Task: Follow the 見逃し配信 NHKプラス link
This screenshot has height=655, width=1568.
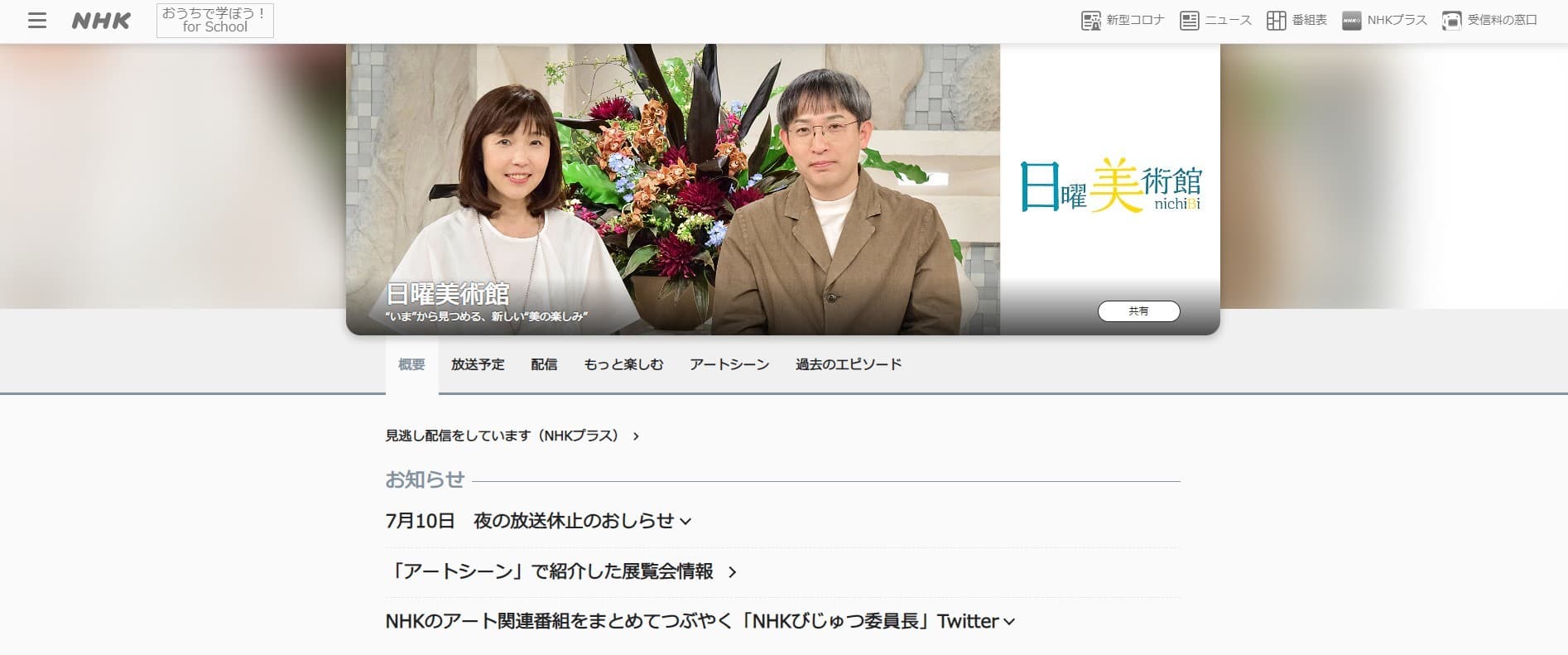Action: click(512, 436)
